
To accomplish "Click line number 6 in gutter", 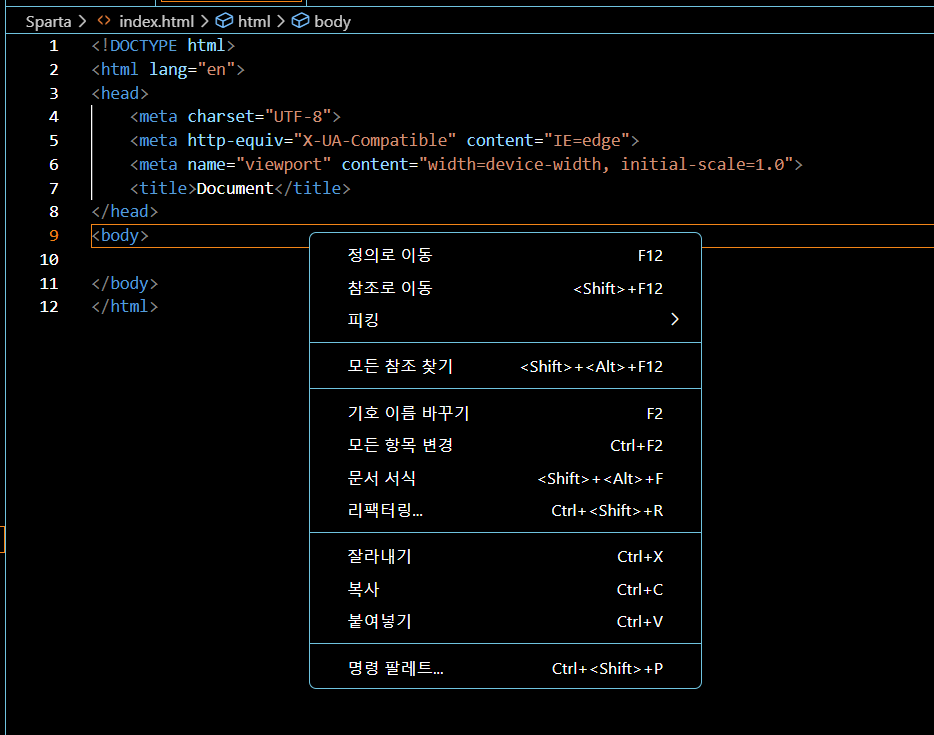I will 54,164.
